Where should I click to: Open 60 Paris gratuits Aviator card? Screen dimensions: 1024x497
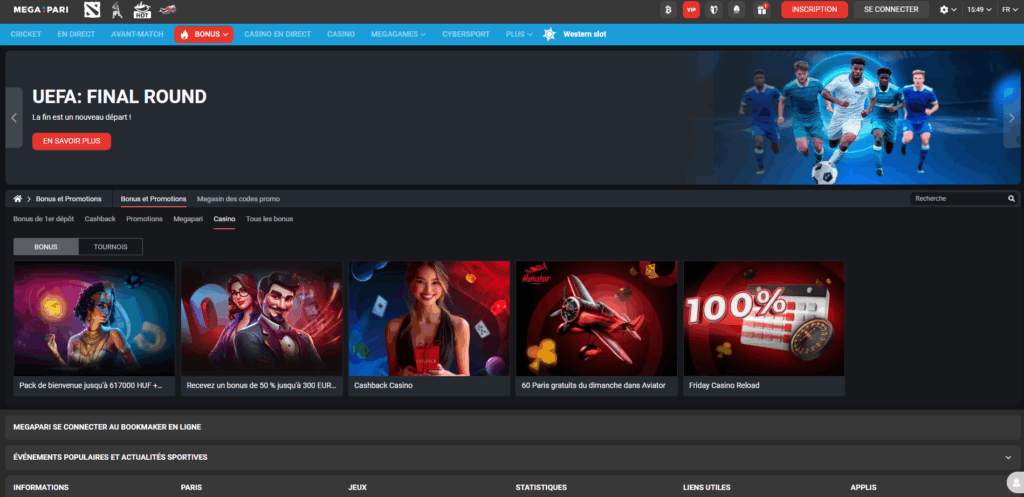[596, 329]
